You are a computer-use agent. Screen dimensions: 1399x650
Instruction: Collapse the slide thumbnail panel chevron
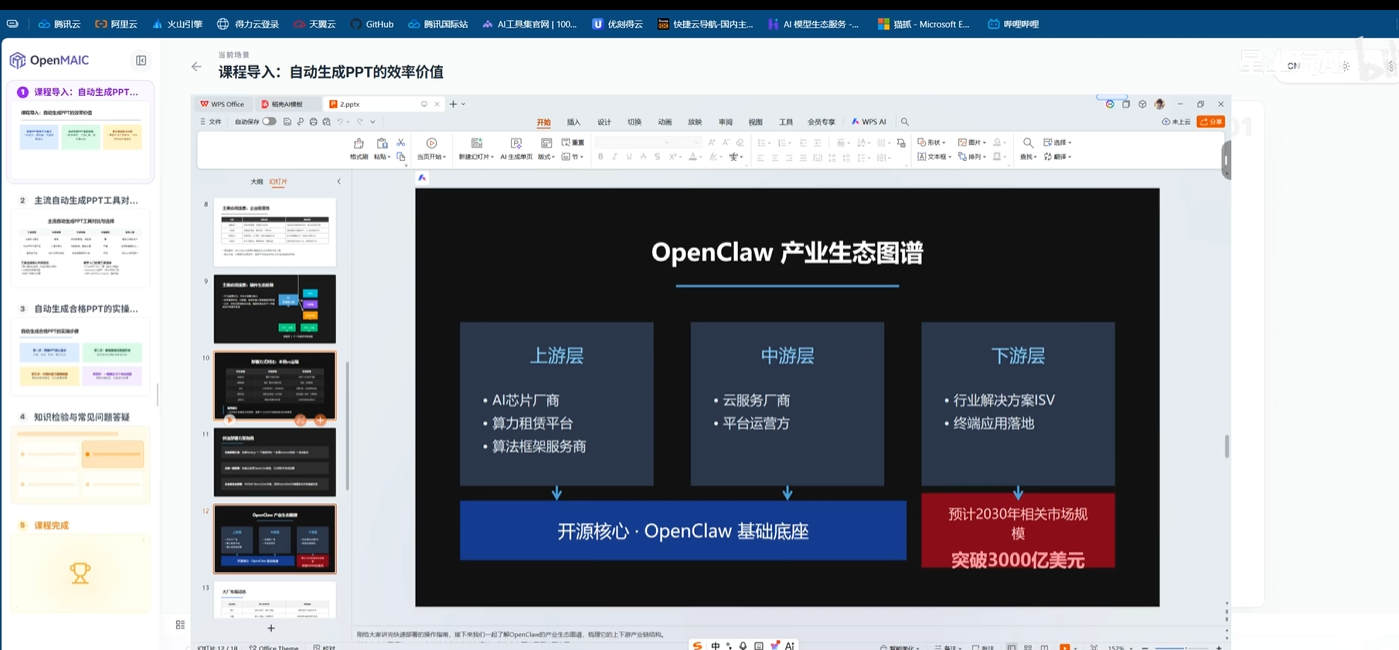click(x=338, y=182)
